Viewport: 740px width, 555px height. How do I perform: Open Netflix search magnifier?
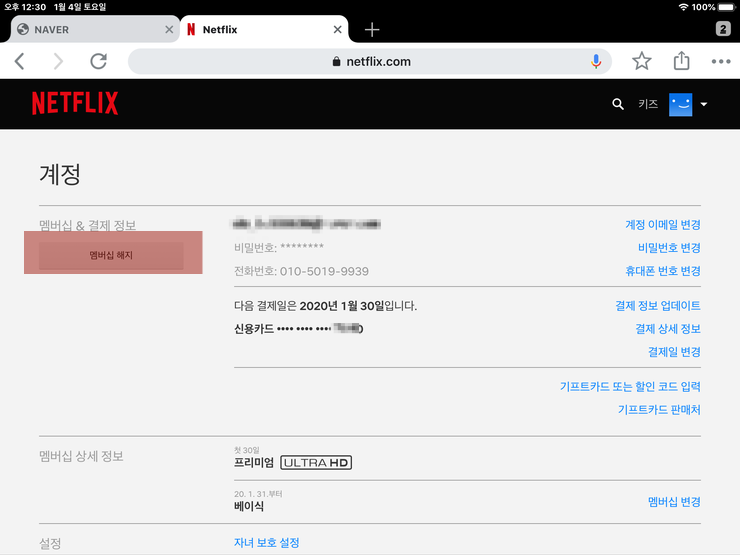(618, 104)
